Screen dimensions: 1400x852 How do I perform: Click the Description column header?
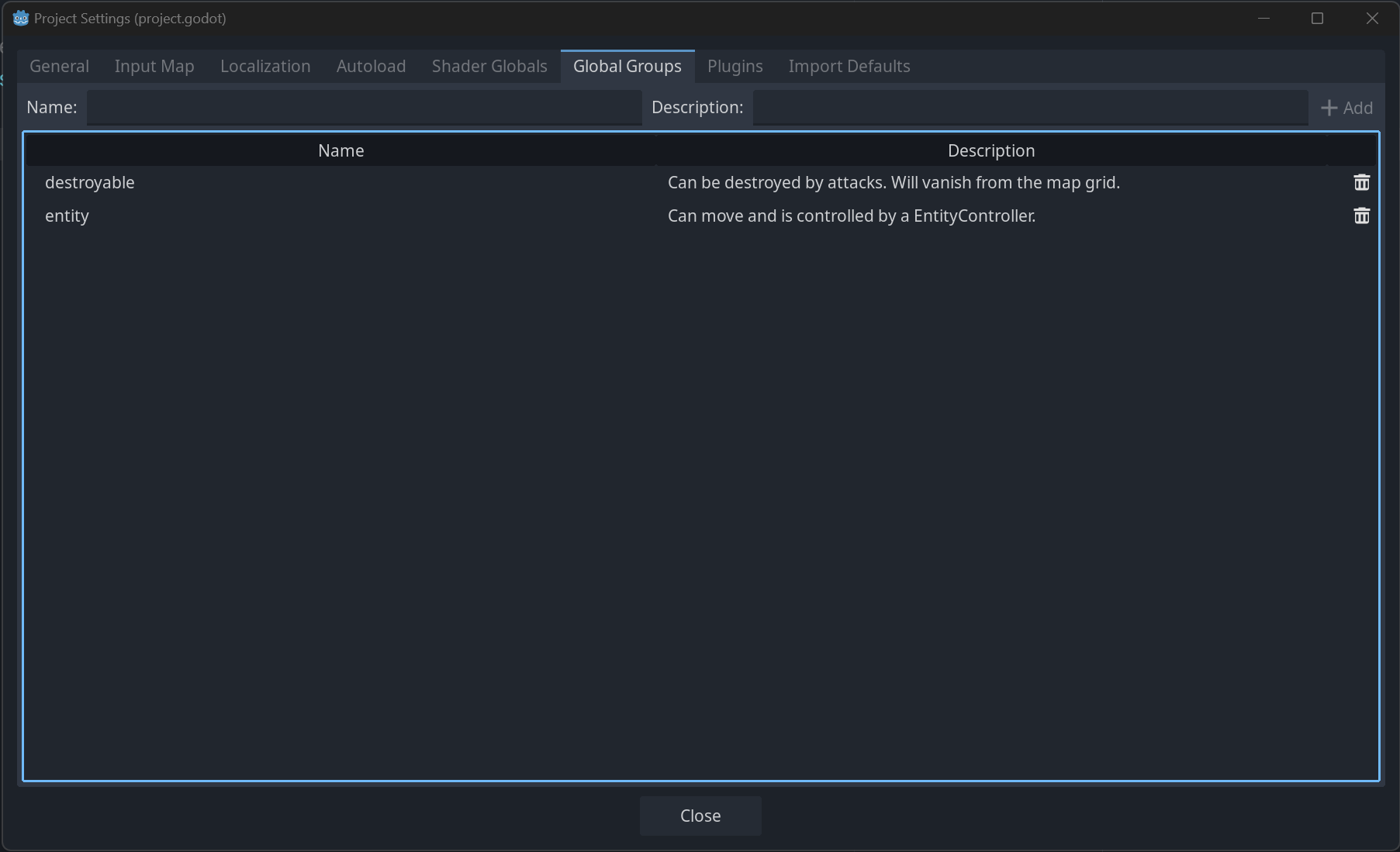coord(991,150)
